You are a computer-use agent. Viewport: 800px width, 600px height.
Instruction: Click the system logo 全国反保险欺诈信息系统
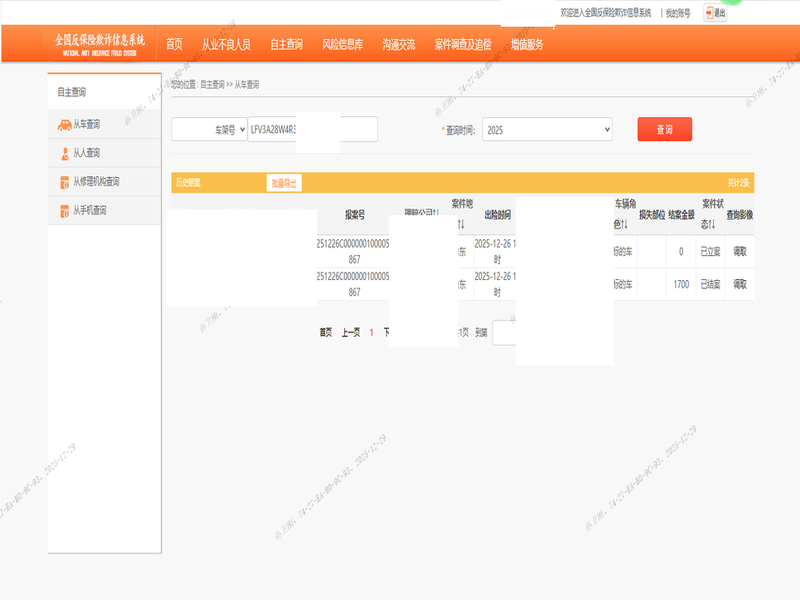tap(100, 43)
